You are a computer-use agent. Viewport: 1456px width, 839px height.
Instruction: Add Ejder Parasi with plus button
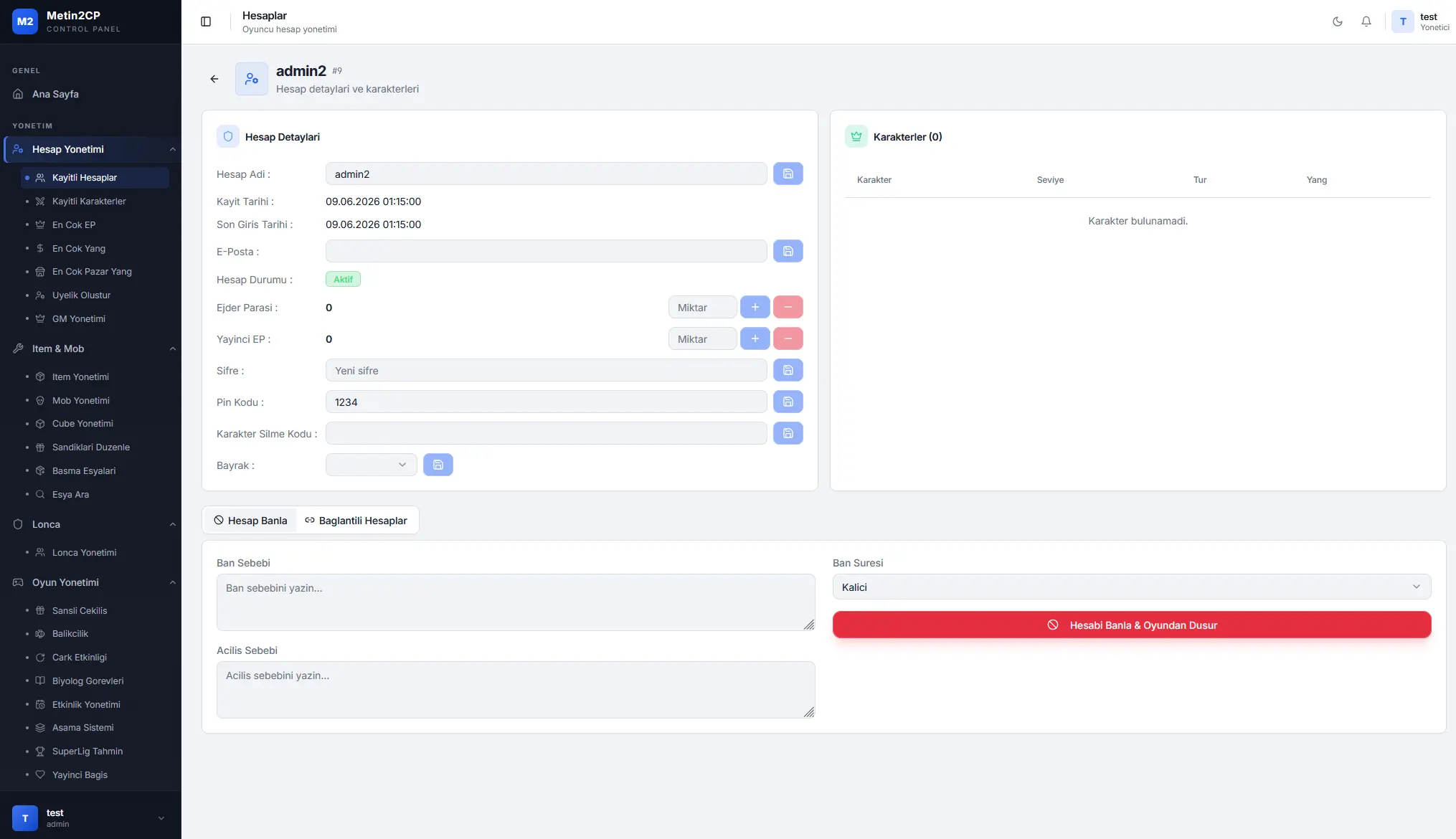click(755, 307)
